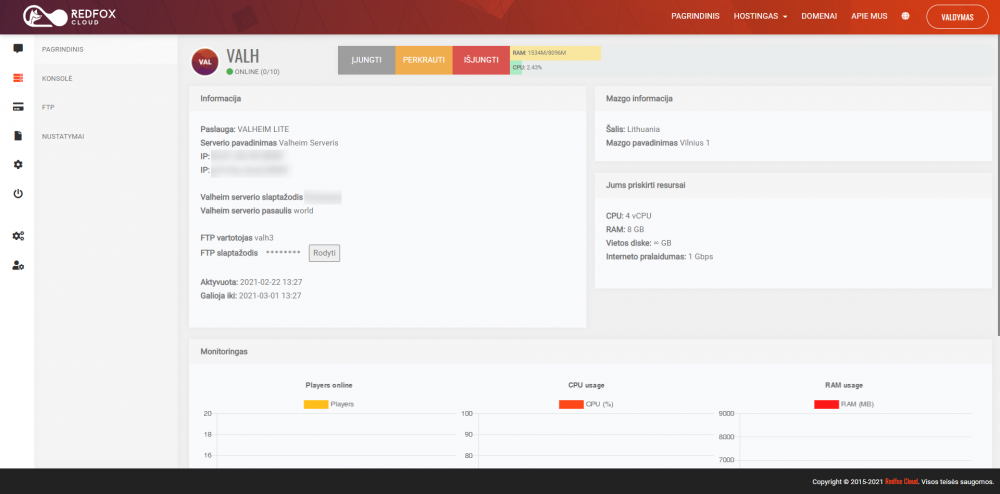Toggle the CPU (%) legend swatch
The width and height of the screenshot is (1000, 494).
click(571, 404)
